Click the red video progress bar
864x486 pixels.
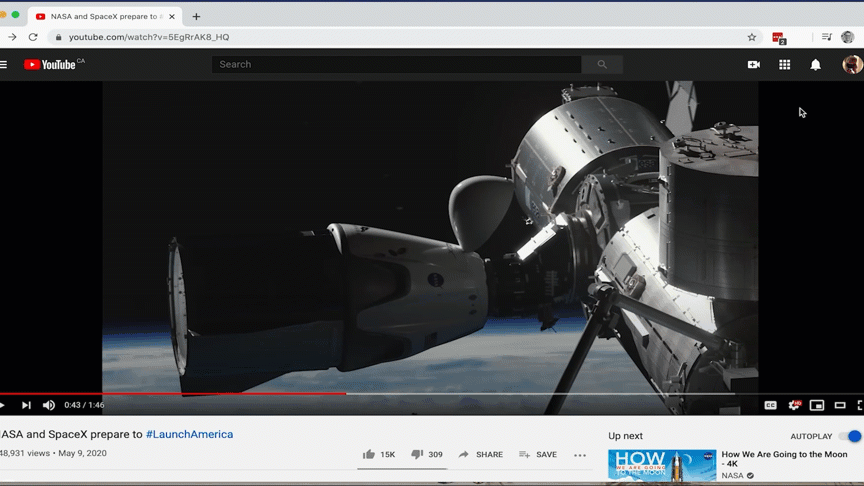(200, 393)
